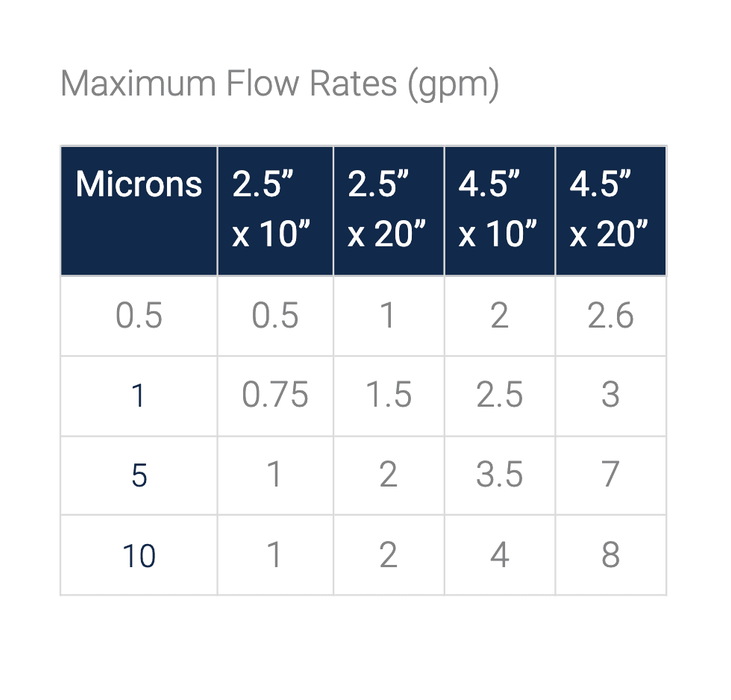
Task: Click the 0.5 value in the Microns column
Action: click(139, 316)
